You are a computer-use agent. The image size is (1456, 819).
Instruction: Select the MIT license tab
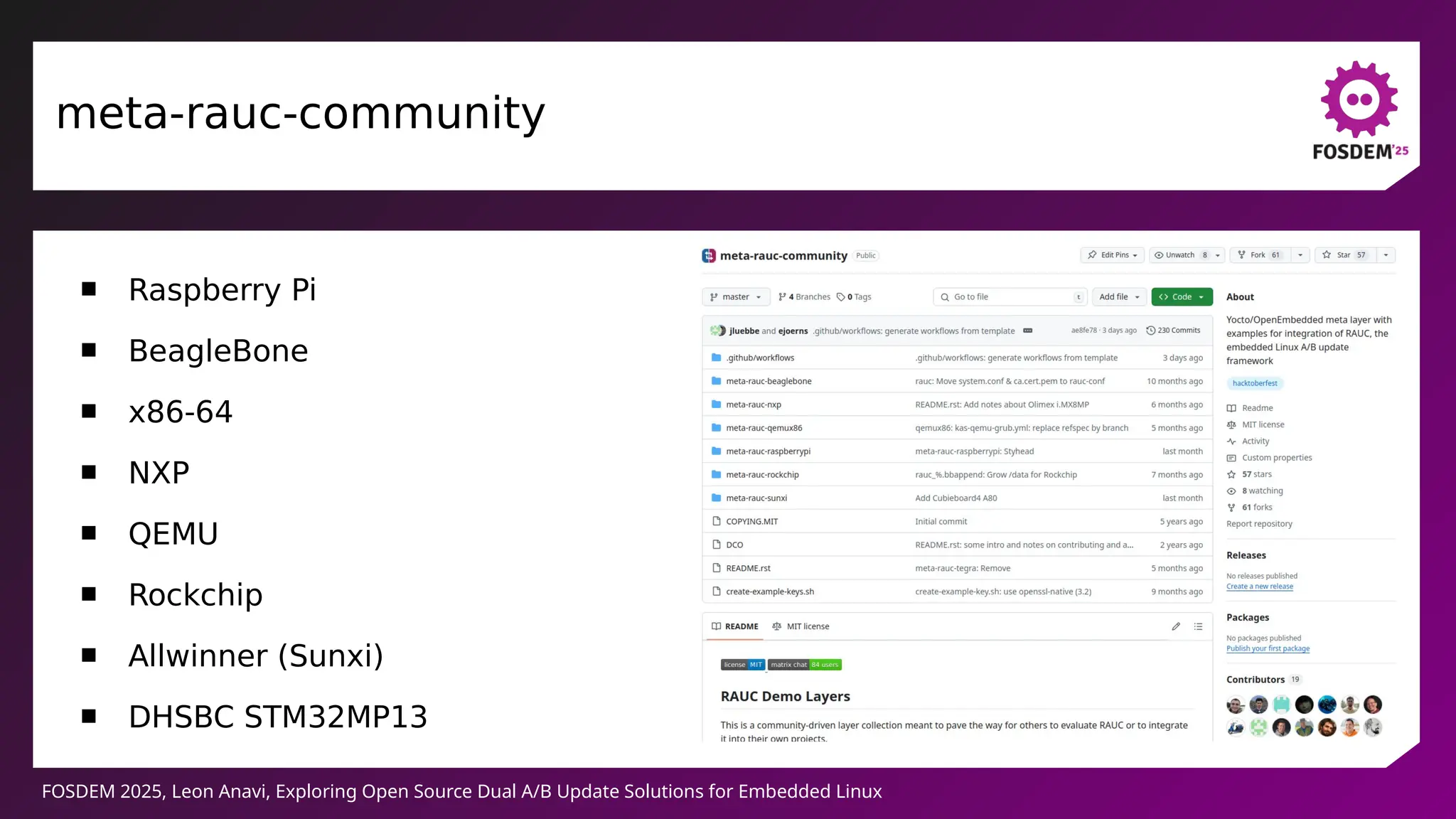801,626
